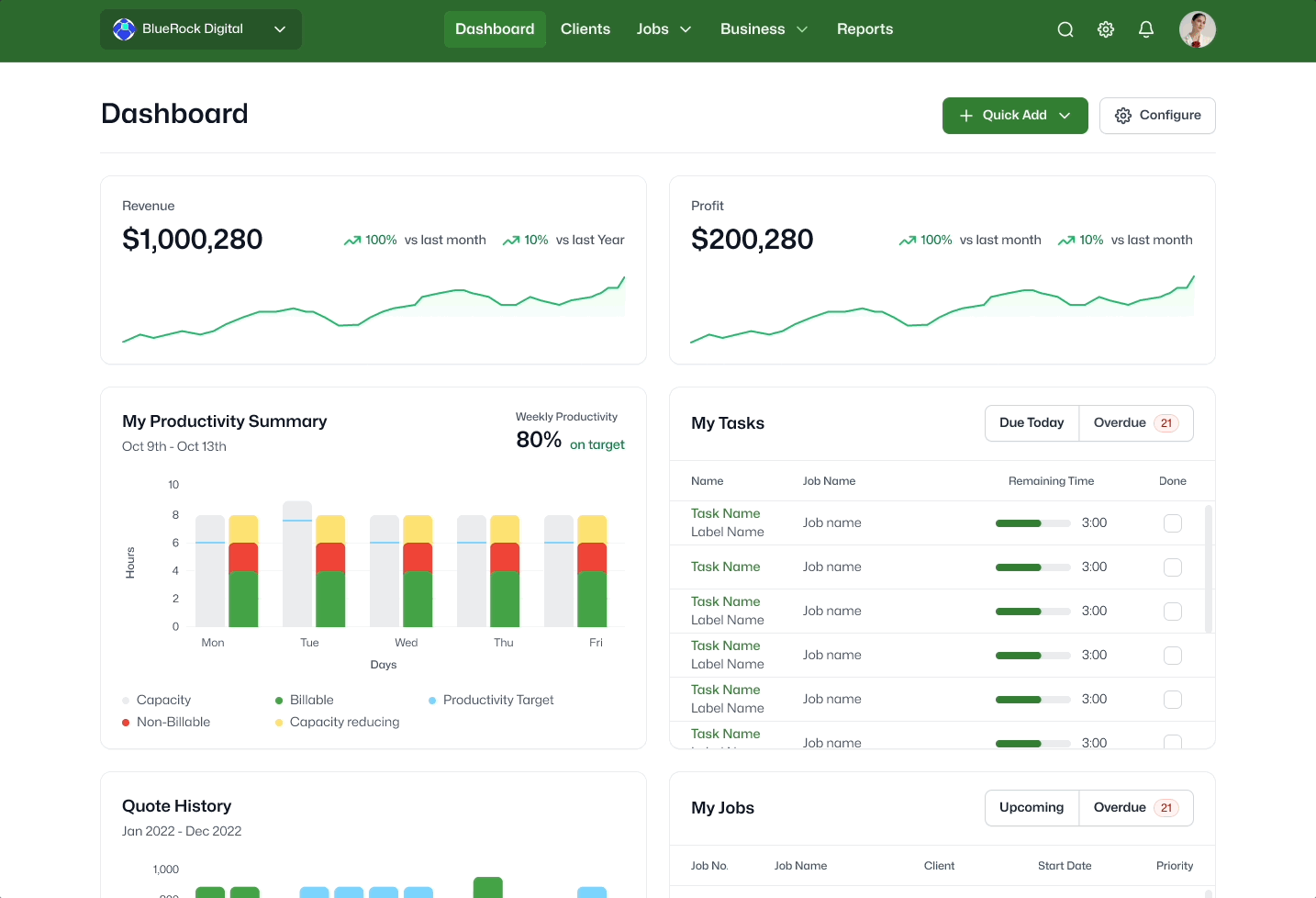
Task: Go to the Clients tab
Action: pyautogui.click(x=586, y=29)
